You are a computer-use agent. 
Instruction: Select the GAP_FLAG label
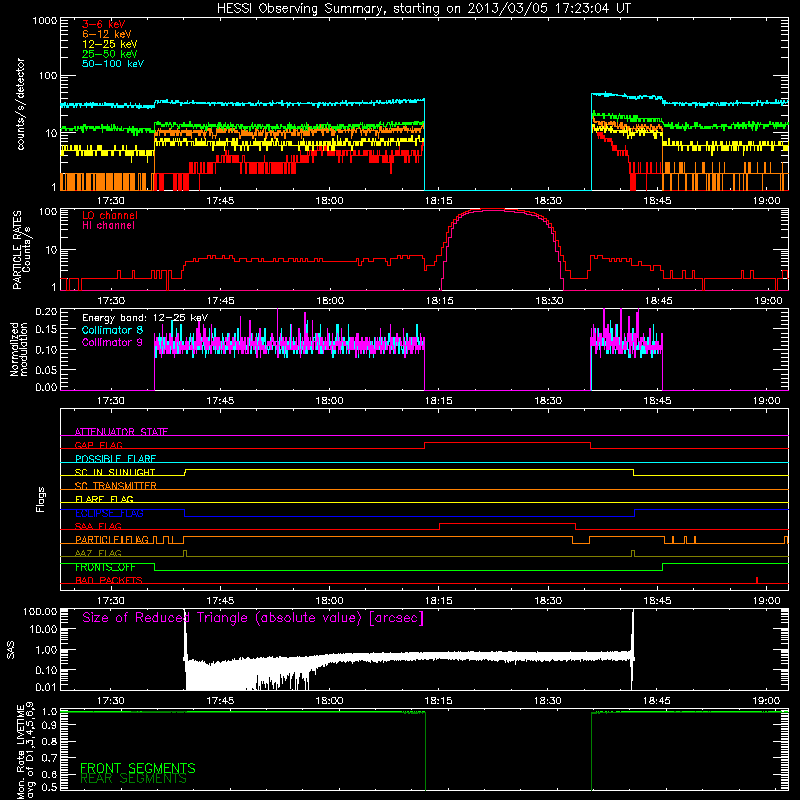(98, 445)
